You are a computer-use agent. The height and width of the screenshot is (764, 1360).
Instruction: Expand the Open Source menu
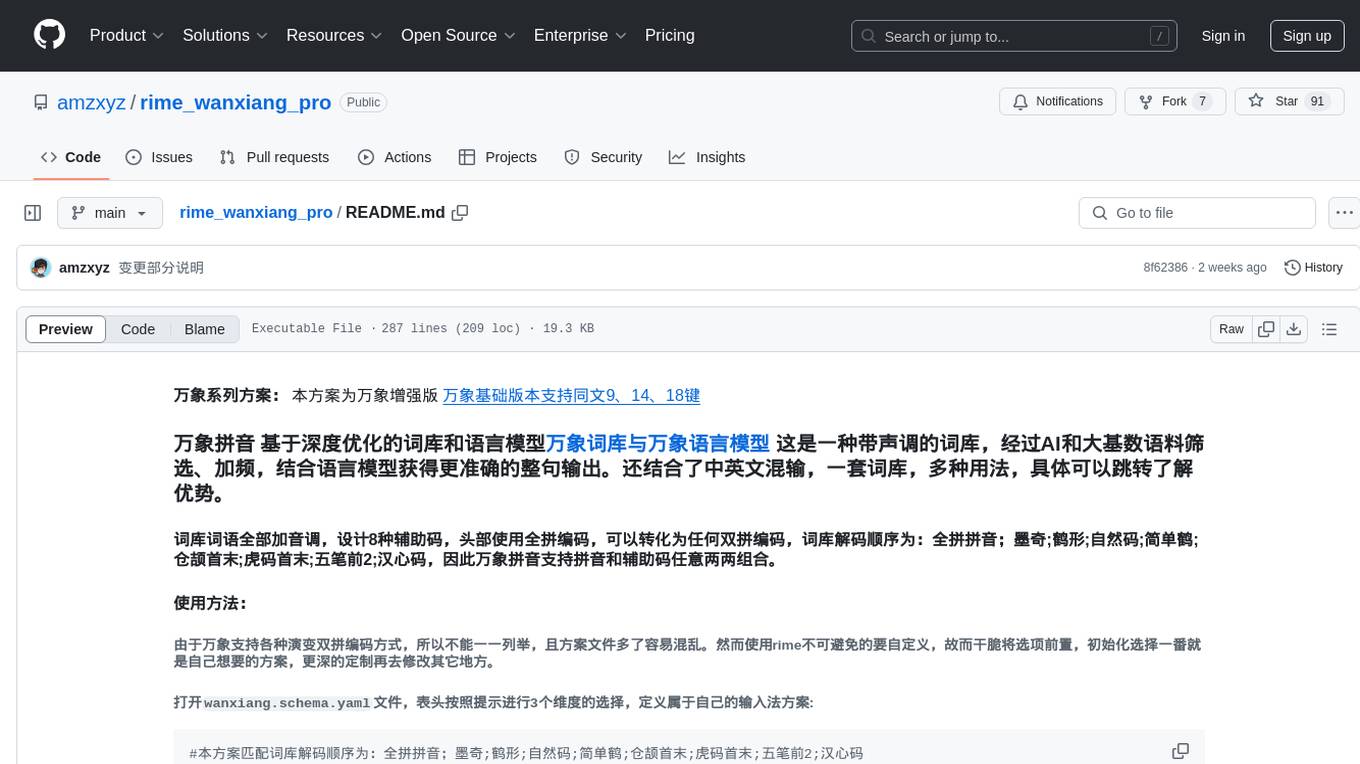point(458,35)
